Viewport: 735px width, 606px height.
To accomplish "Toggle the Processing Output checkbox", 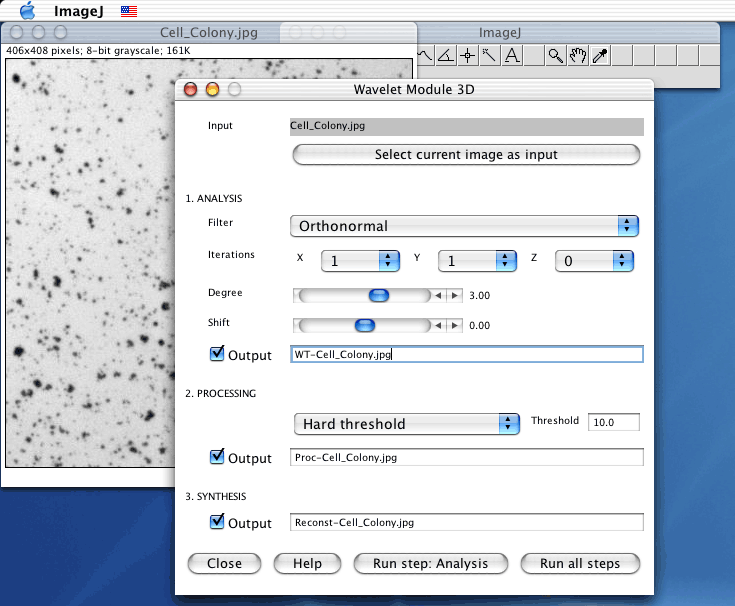I will [x=217, y=457].
